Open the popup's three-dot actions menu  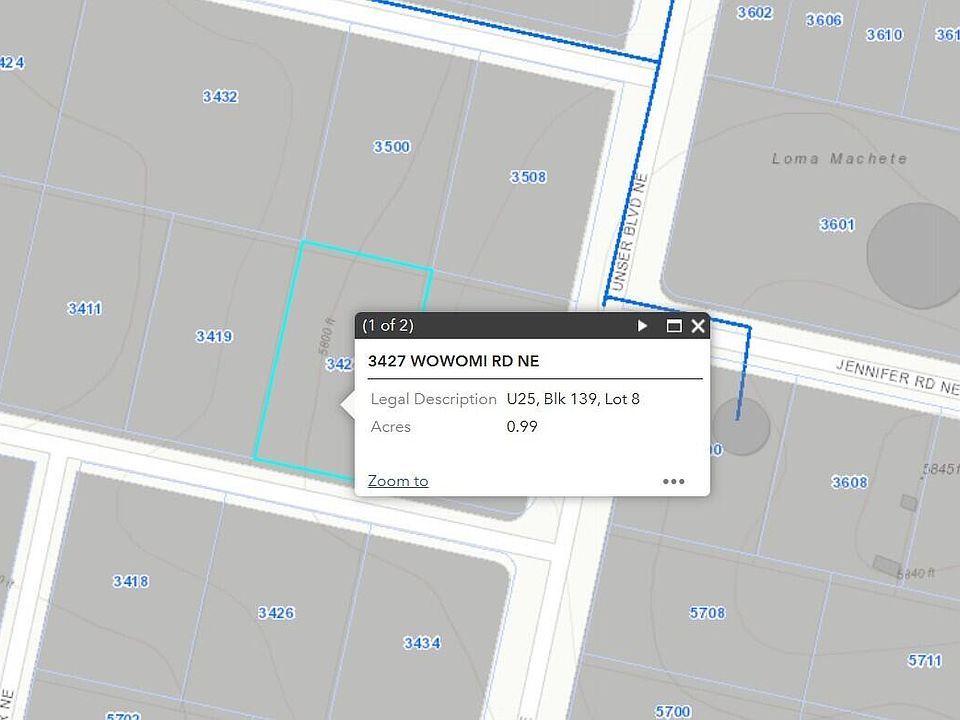pyautogui.click(x=673, y=481)
